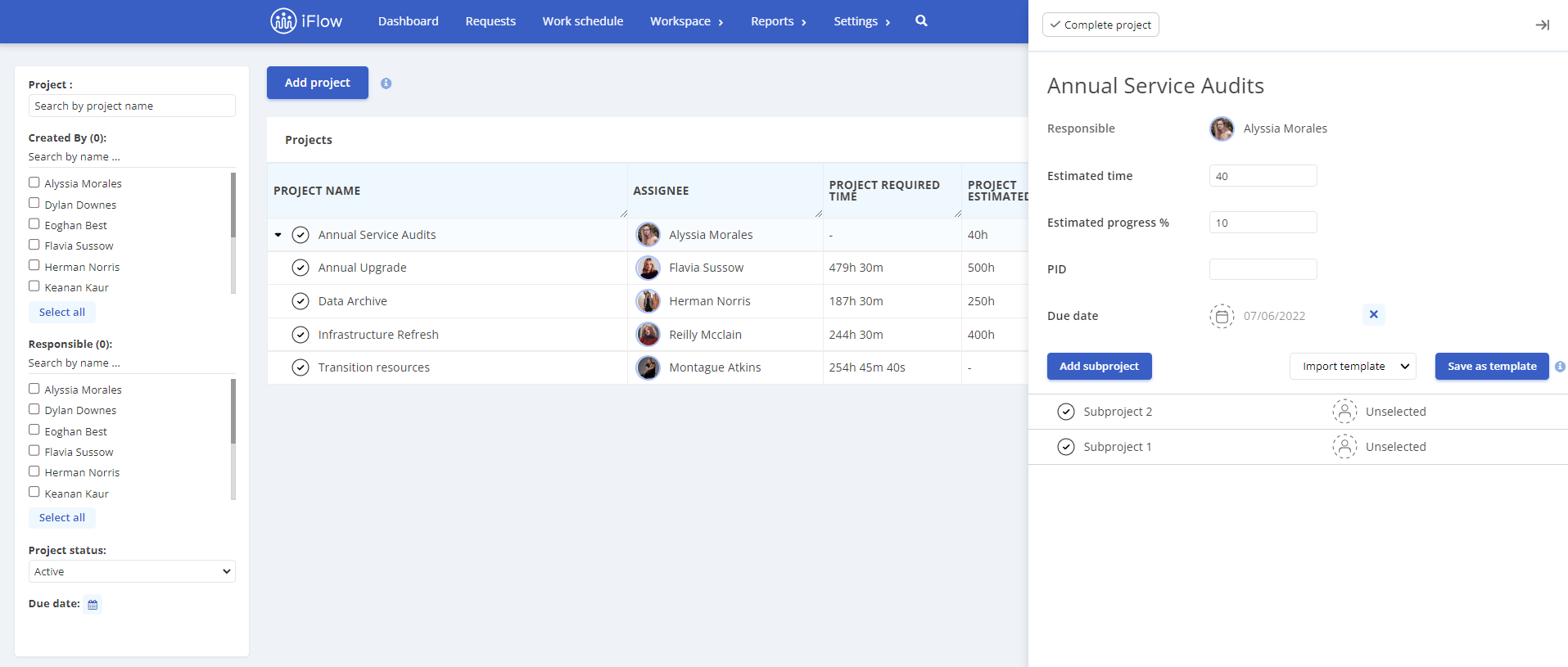Go to Dashboard
Image resolution: width=1568 pixels, height=667 pixels.
tap(409, 21)
